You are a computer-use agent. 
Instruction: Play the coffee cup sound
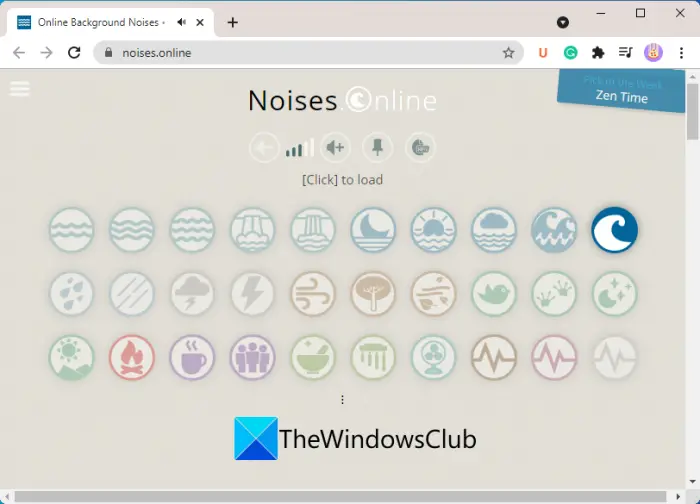click(192, 357)
